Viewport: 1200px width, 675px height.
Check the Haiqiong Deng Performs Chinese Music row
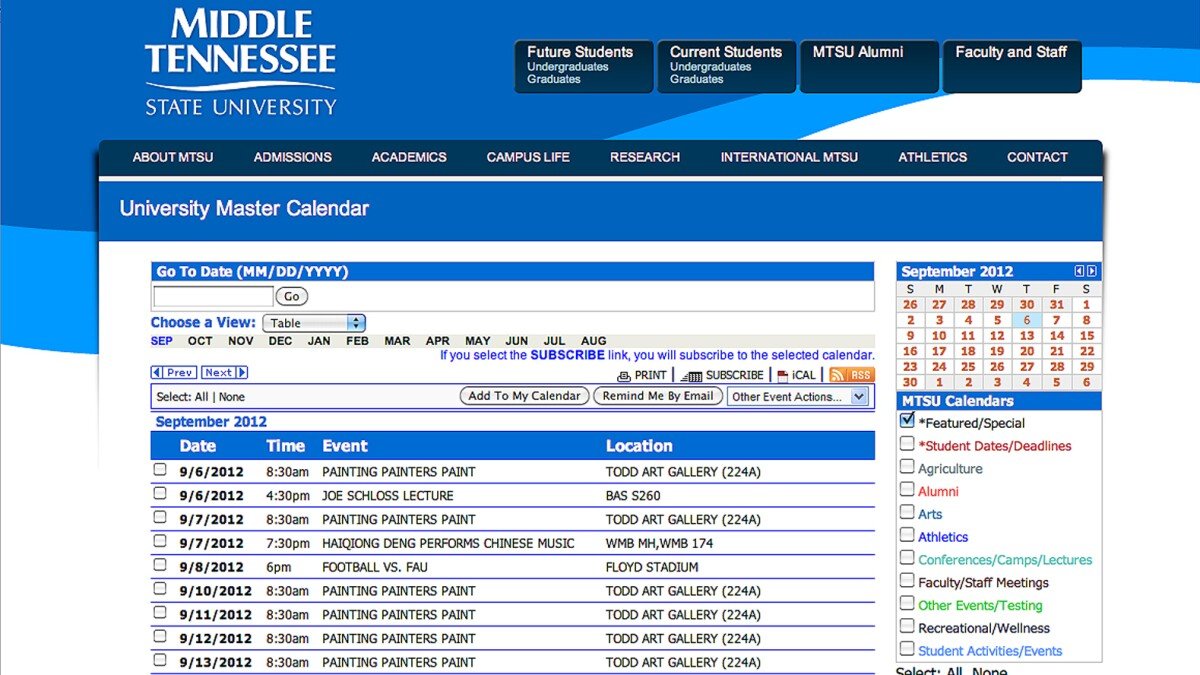160,541
